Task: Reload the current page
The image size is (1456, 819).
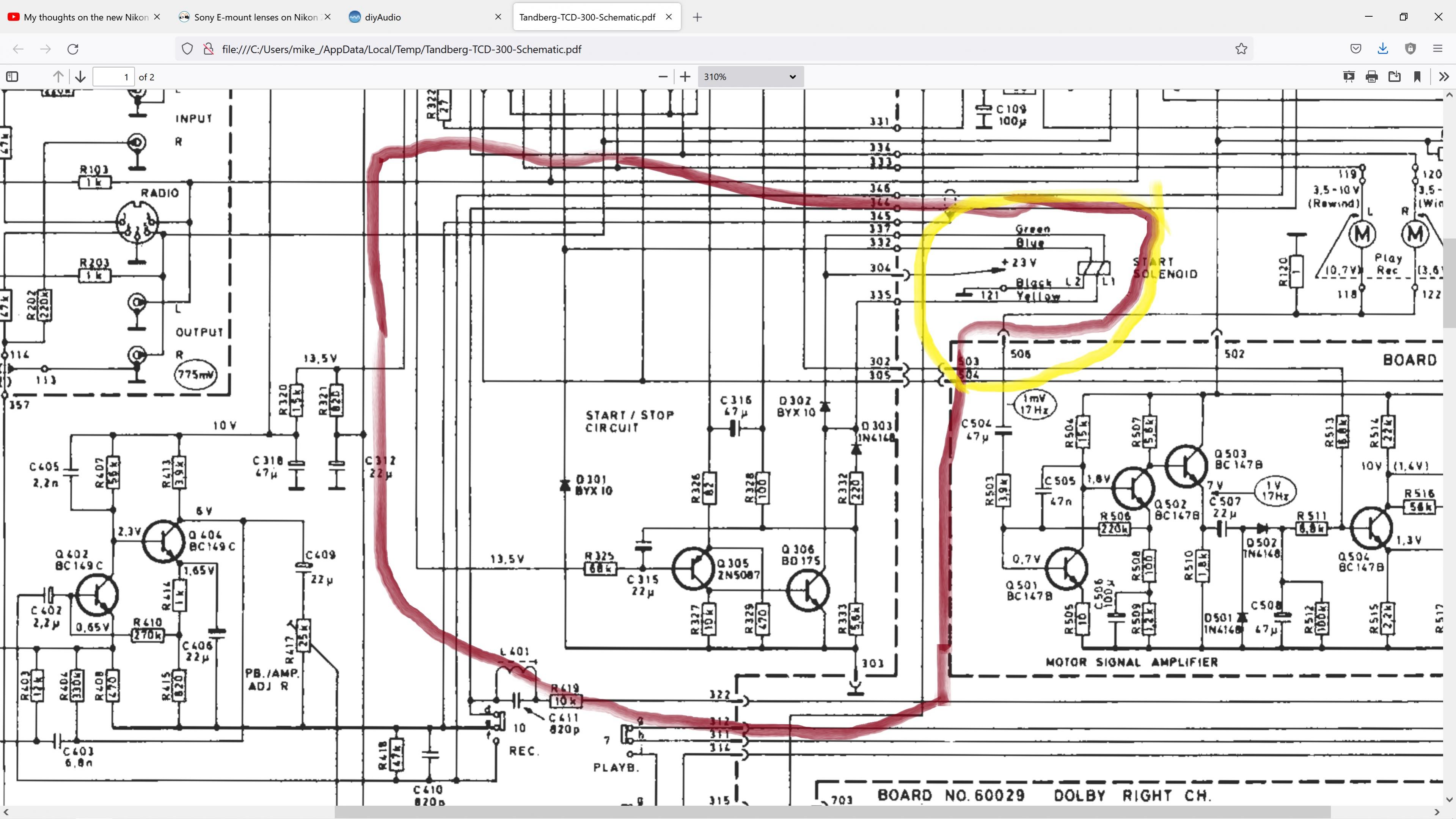Action: [73, 49]
